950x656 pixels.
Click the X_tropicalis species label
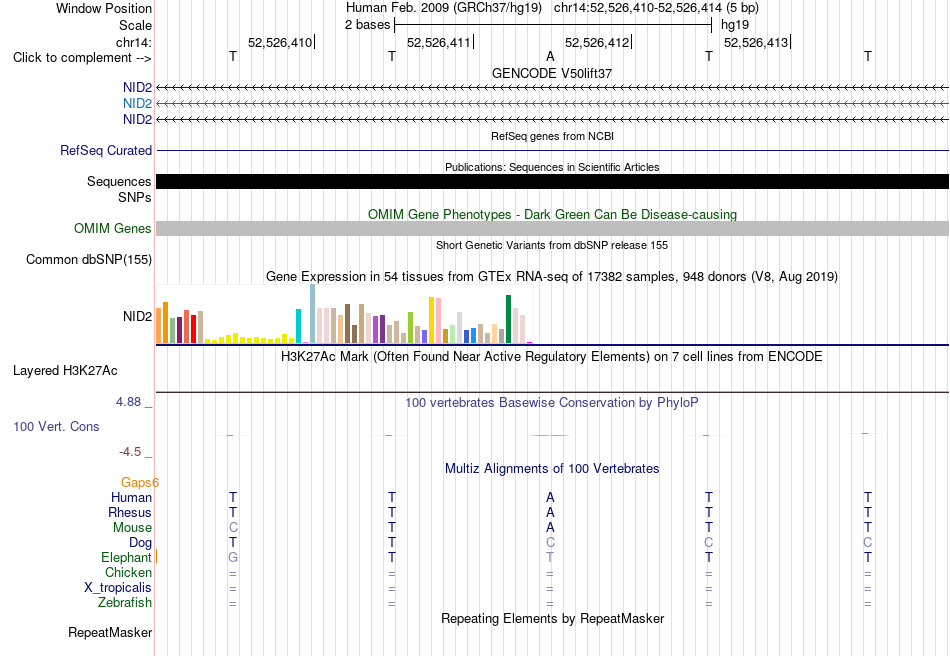click(x=118, y=588)
